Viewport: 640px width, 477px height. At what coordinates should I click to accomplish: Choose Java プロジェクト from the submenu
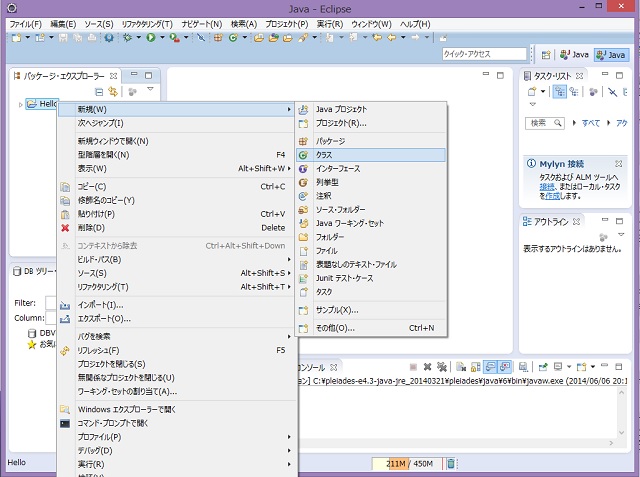[371, 109]
